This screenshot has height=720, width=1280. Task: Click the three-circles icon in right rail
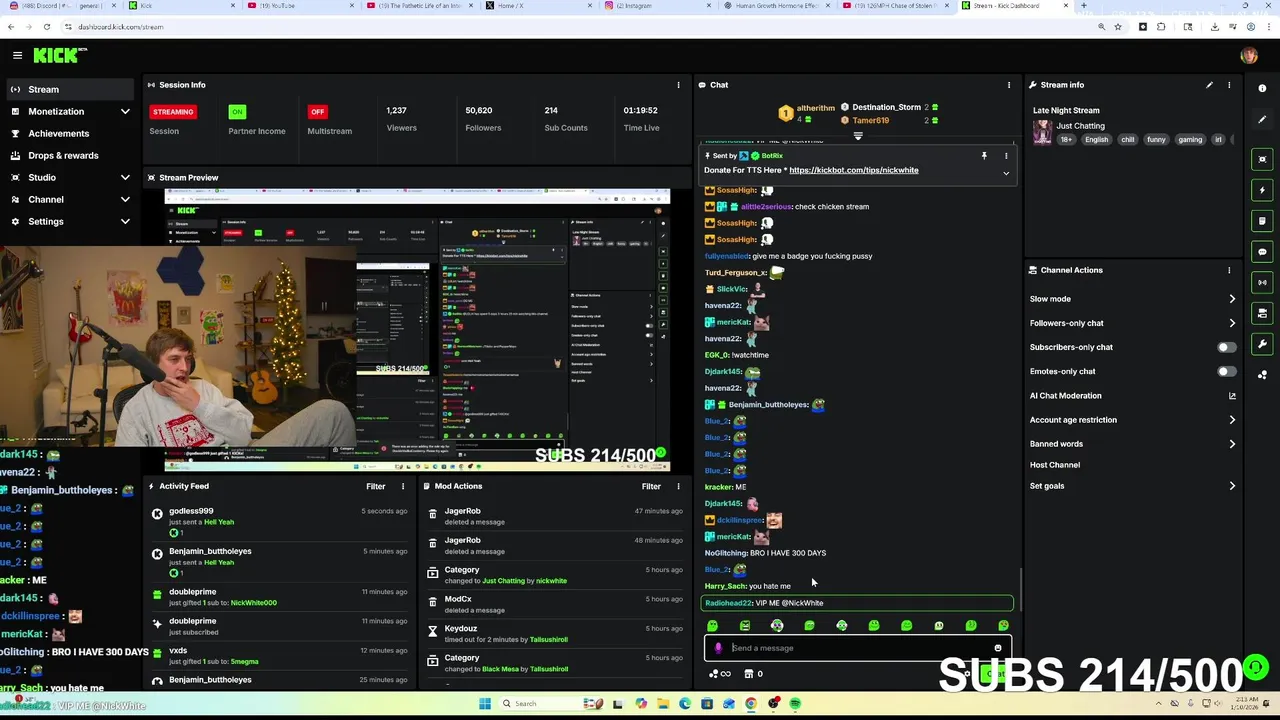1262,376
